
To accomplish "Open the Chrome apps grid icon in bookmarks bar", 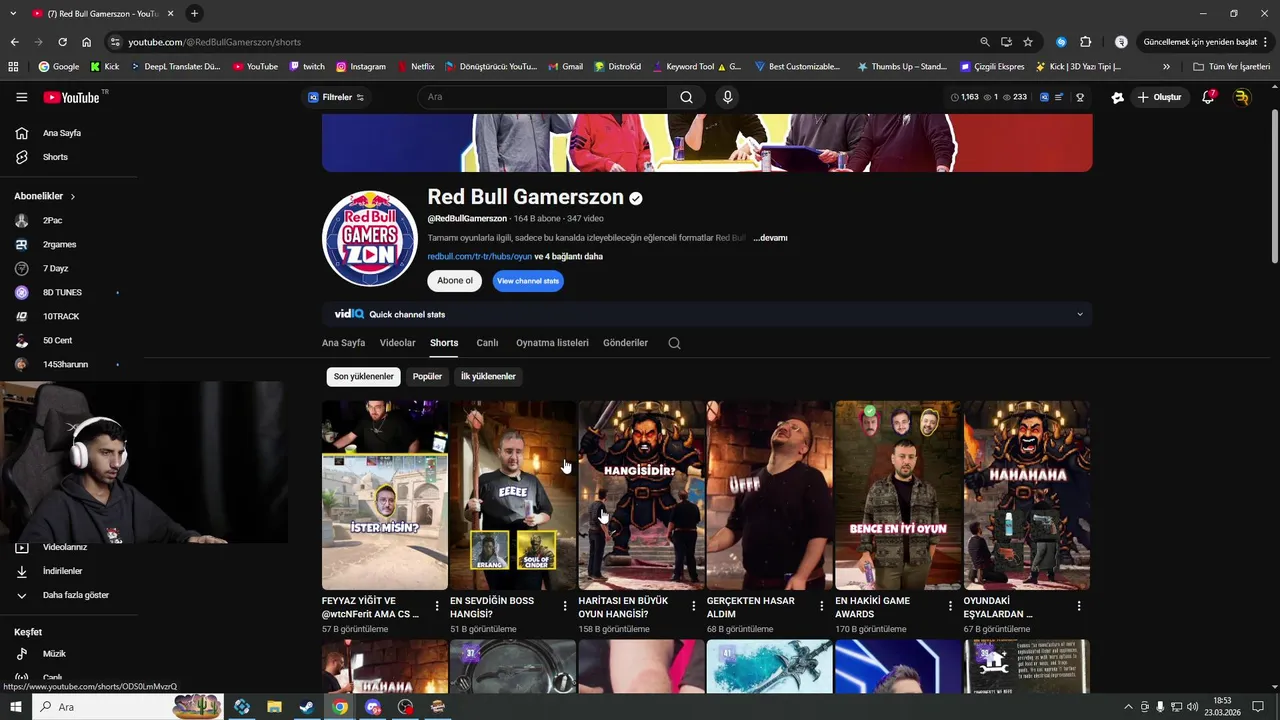I will click(13, 67).
